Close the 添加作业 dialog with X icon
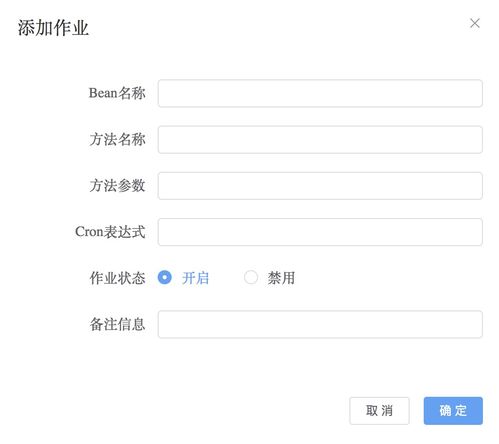This screenshot has height=444, width=499. 475,23
